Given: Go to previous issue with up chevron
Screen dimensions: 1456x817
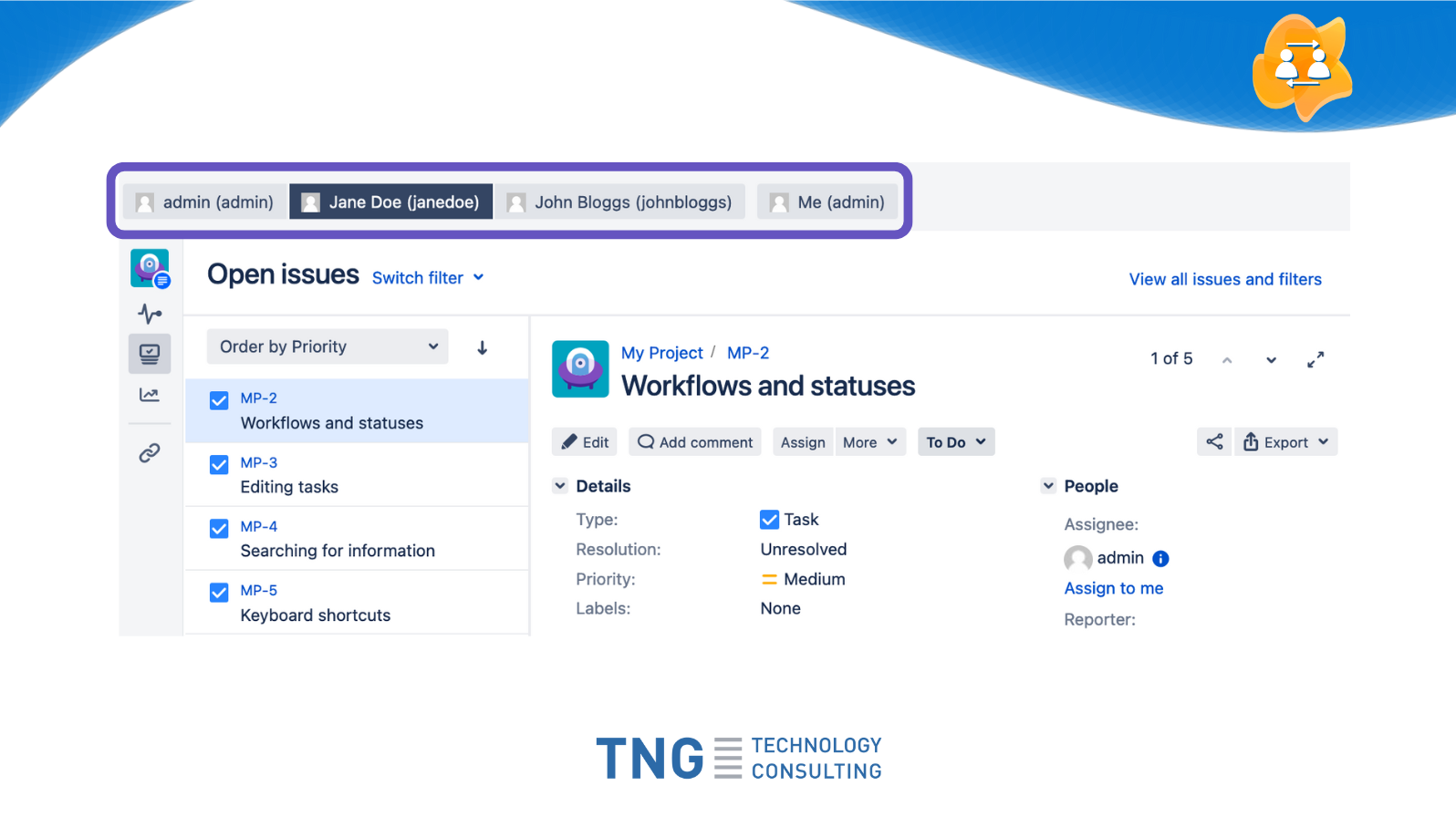Looking at the screenshot, I should [x=1227, y=360].
